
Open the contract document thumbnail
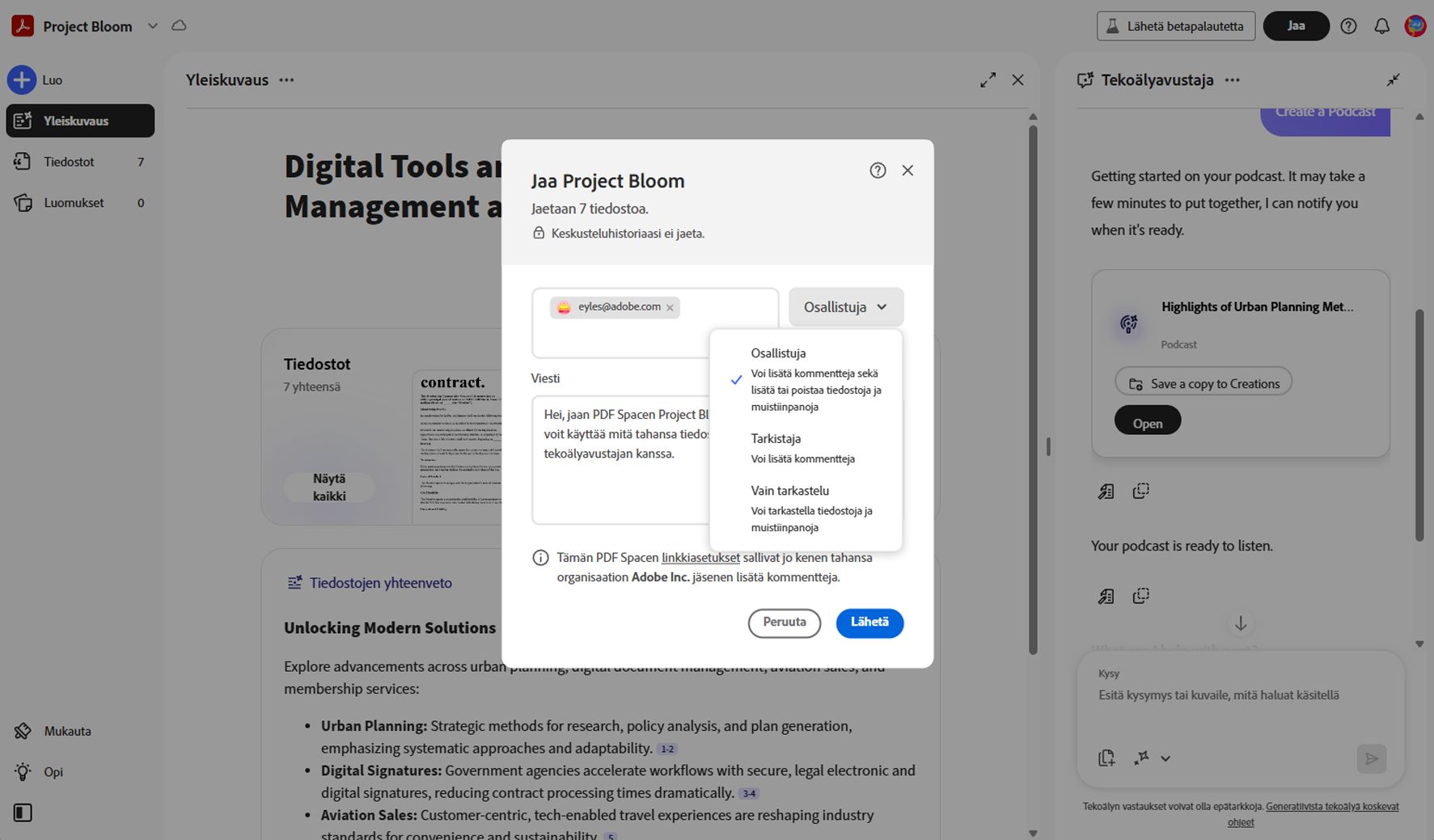click(x=457, y=447)
